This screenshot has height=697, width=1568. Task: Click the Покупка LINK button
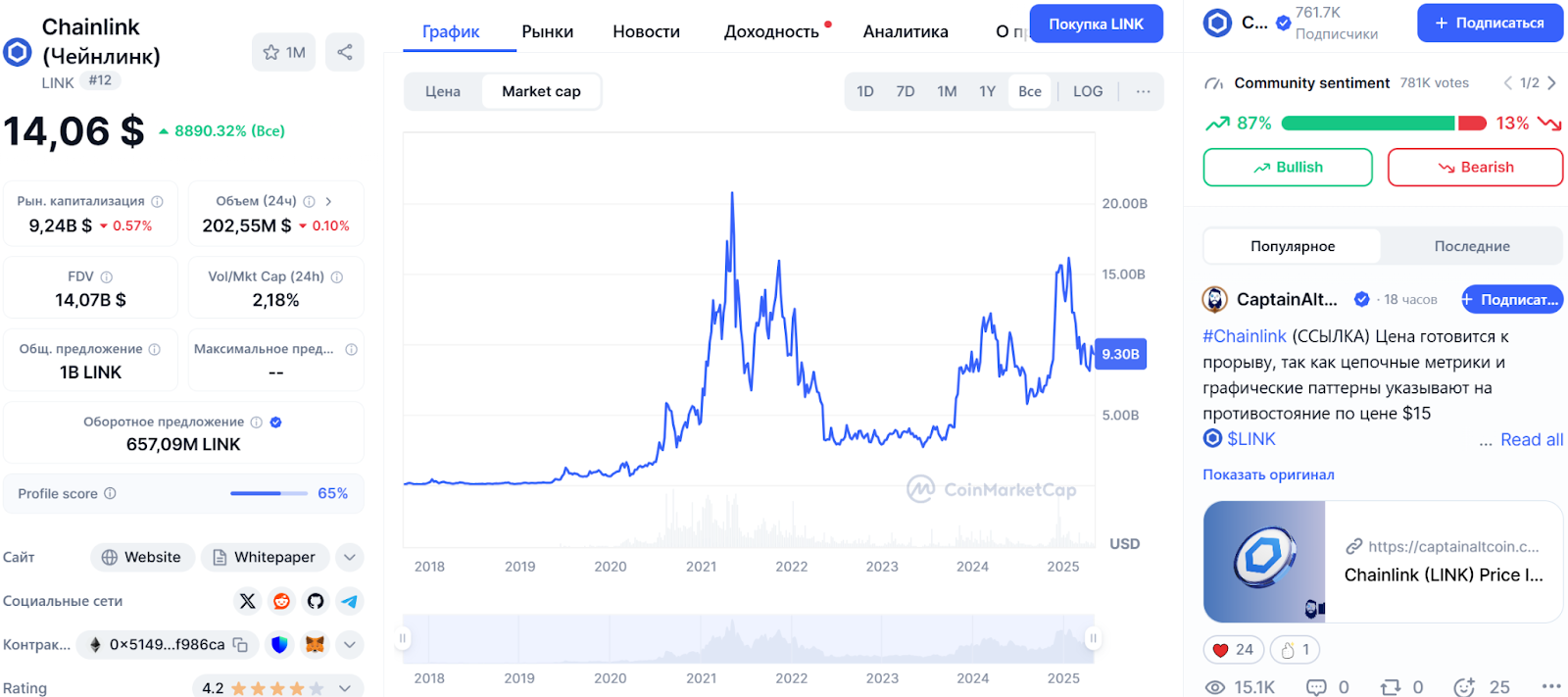pos(1097,24)
